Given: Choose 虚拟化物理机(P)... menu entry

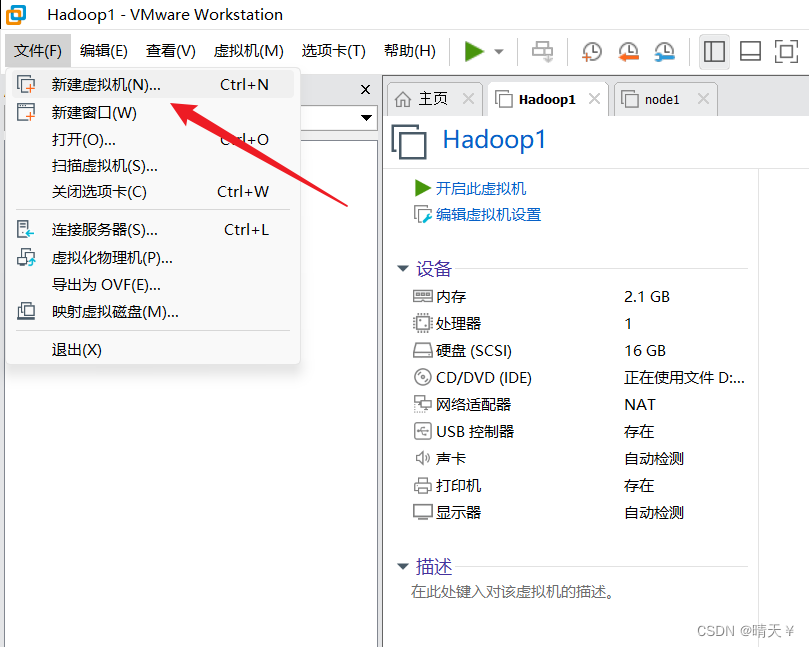Looking at the screenshot, I should pyautogui.click(x=153, y=257).
